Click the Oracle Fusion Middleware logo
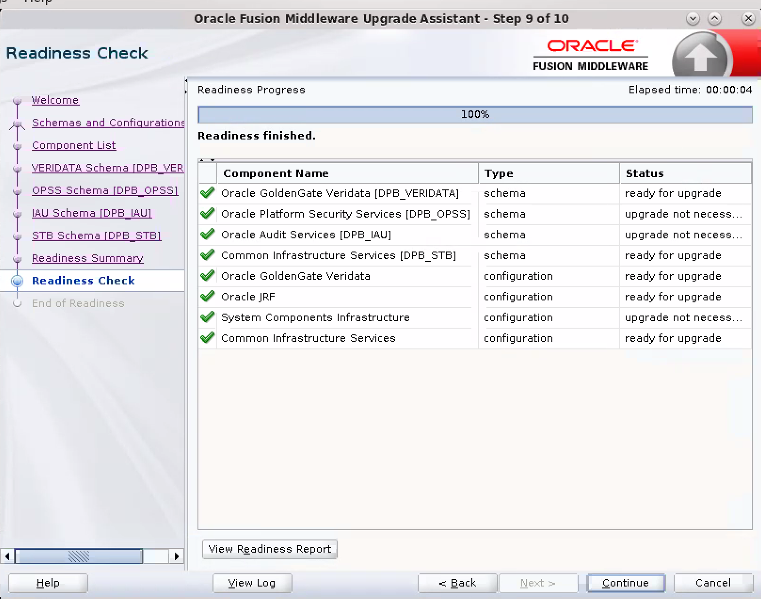 [591, 55]
